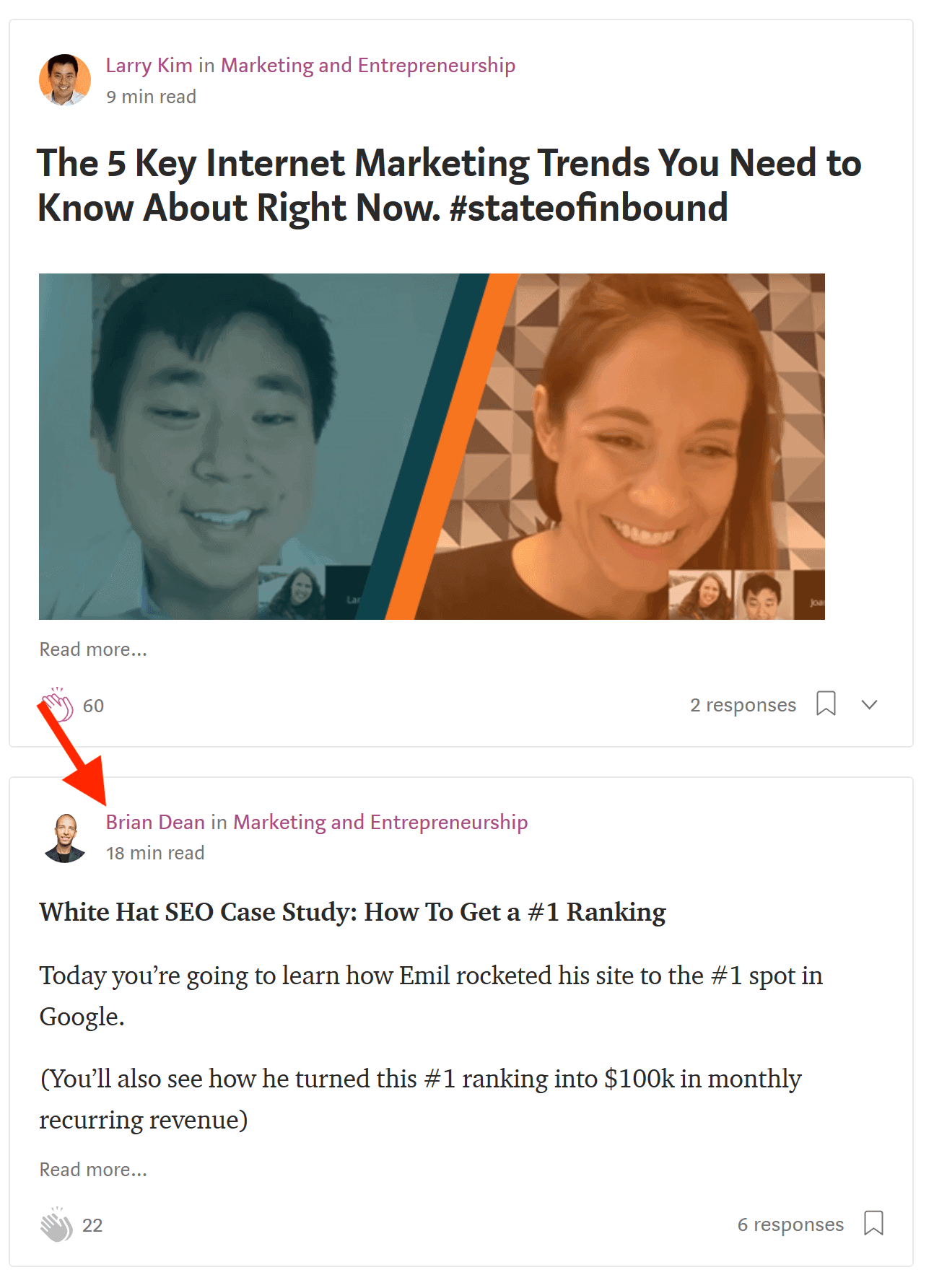This screenshot has width=934, height=1288.
Task: Expand the chevron menu beside bookmark
Action: point(869,704)
